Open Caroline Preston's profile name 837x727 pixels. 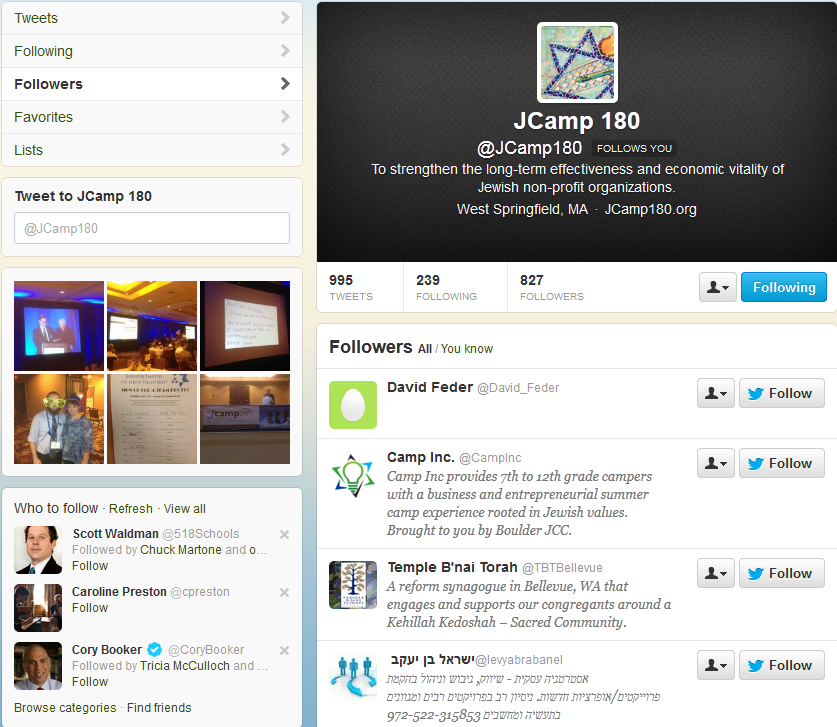click(x=120, y=592)
